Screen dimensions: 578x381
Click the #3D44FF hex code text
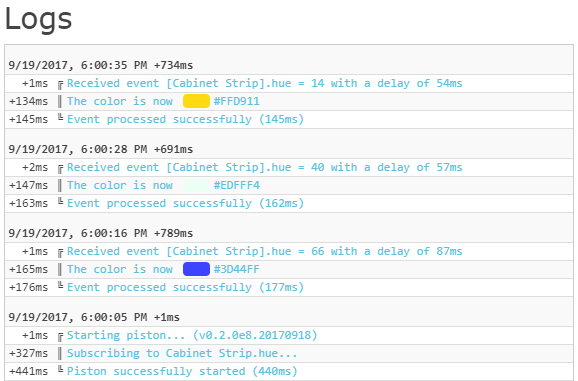pos(237,269)
